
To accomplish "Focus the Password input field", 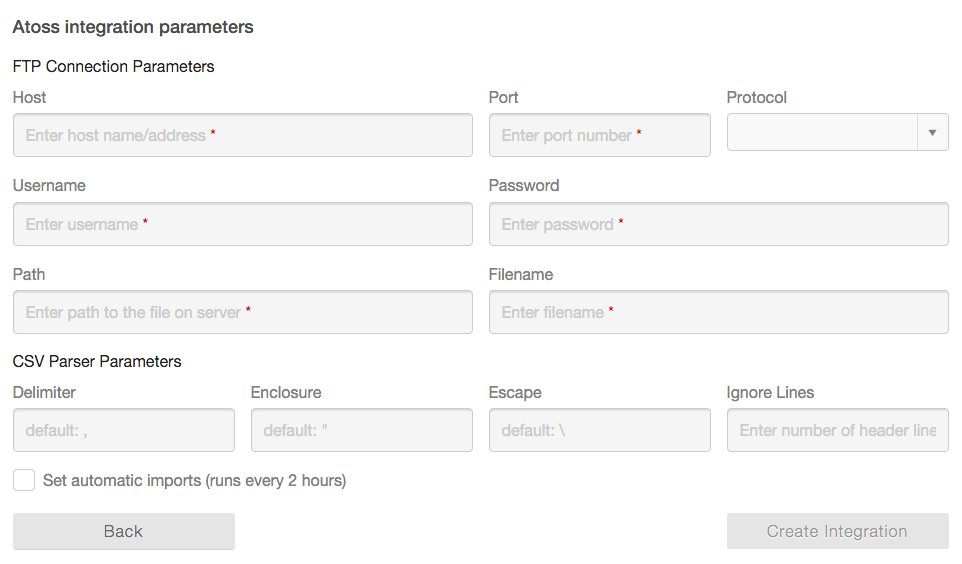I will 718,224.
